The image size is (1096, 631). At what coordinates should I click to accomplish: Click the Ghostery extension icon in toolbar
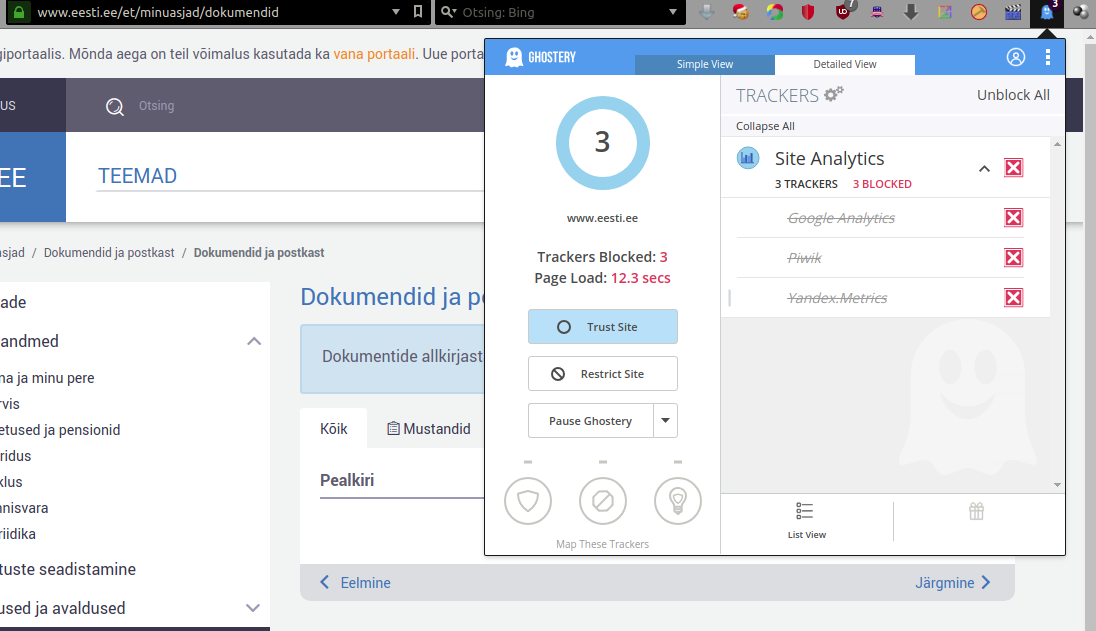tap(1047, 12)
